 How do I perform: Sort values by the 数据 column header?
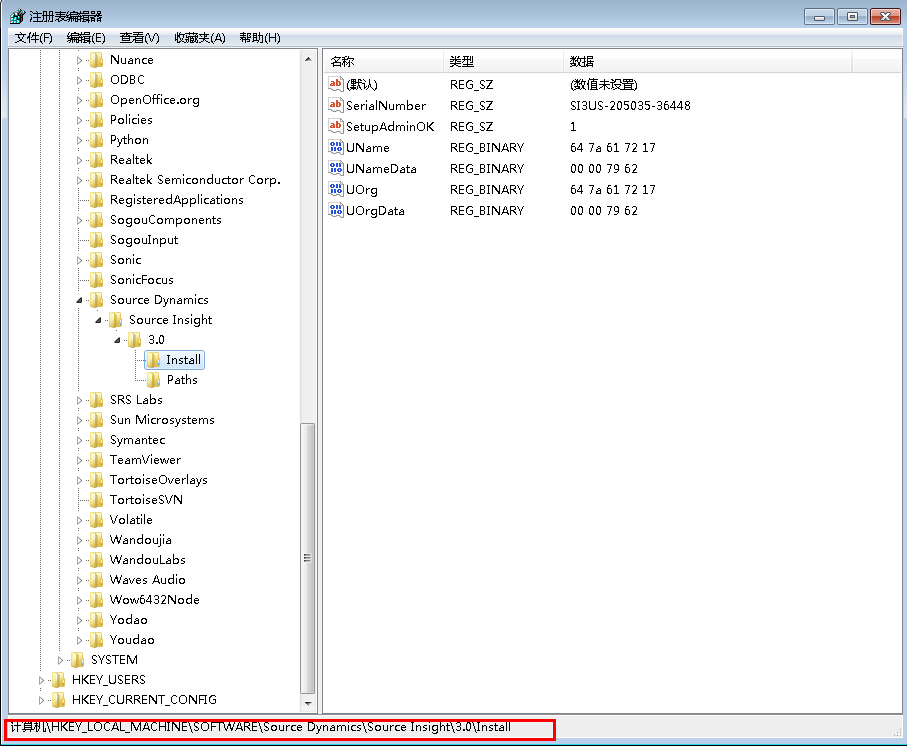pos(707,61)
